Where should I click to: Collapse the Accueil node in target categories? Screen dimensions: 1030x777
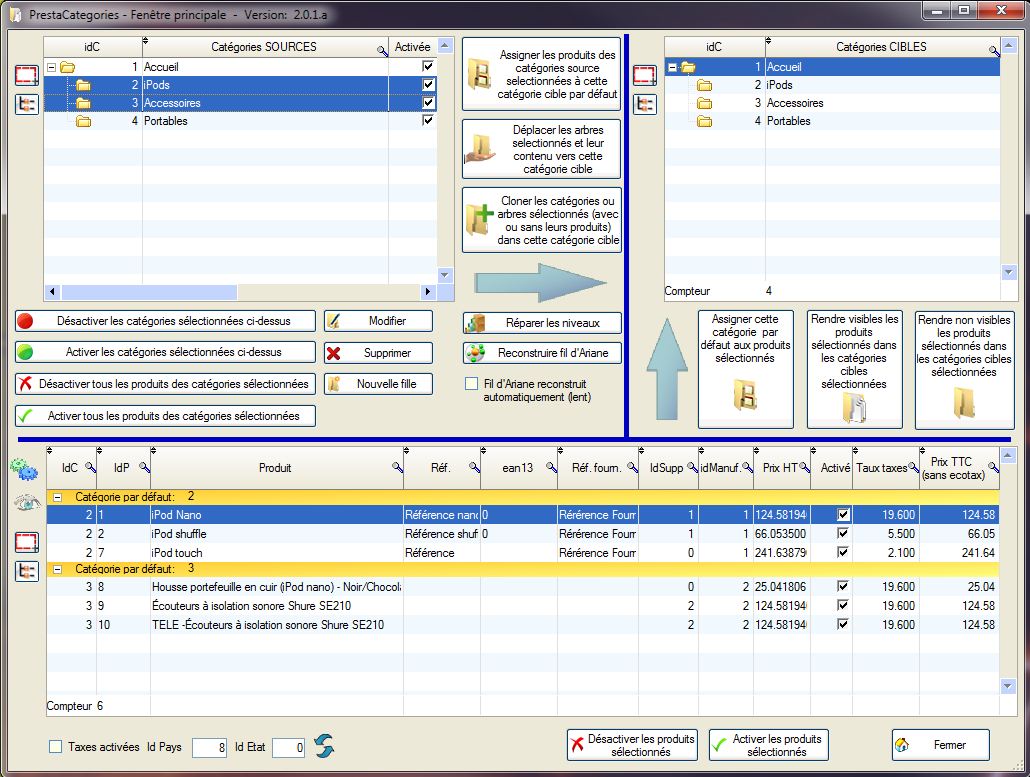coord(673,67)
